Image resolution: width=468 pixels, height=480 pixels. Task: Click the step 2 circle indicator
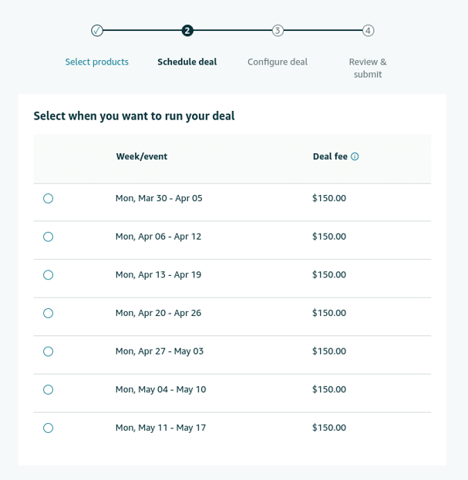click(187, 31)
